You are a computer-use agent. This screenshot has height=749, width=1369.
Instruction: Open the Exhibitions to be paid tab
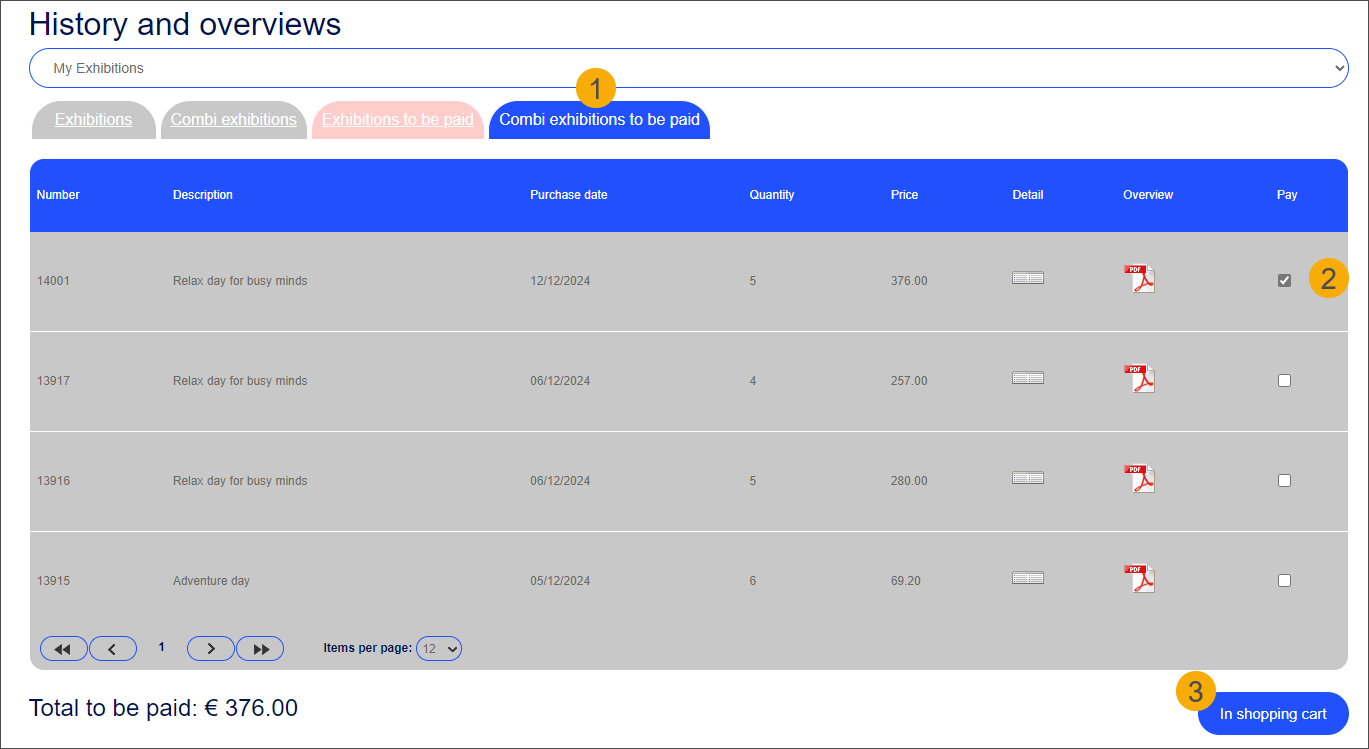point(397,120)
